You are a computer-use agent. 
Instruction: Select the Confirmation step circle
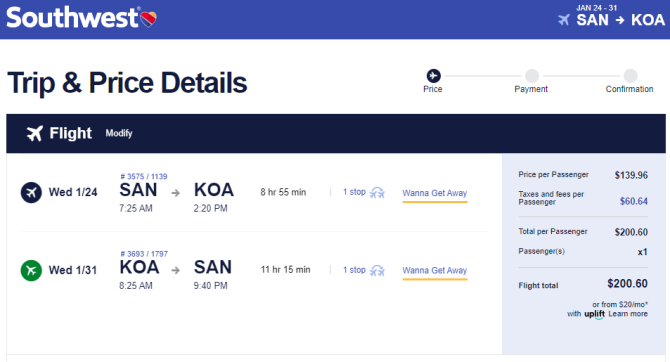click(x=630, y=76)
